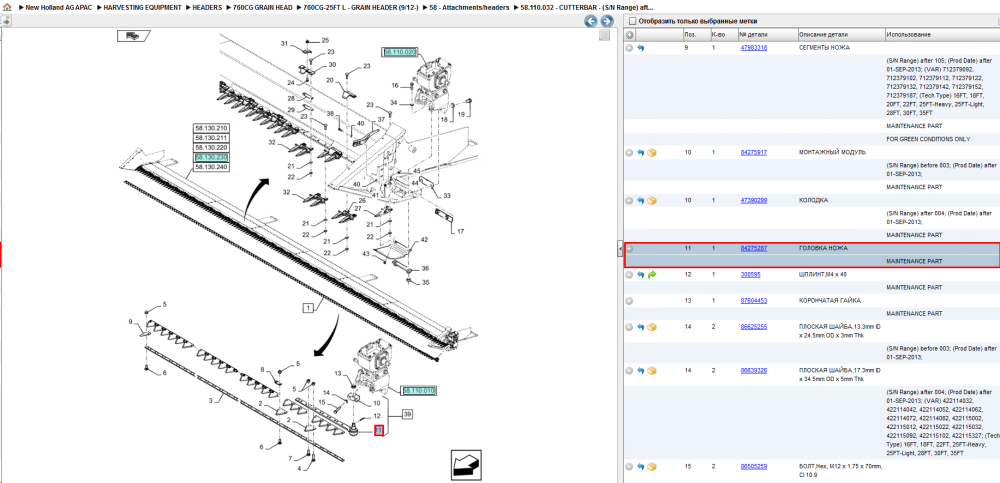Click the package icon for part 86505259

[652, 467]
